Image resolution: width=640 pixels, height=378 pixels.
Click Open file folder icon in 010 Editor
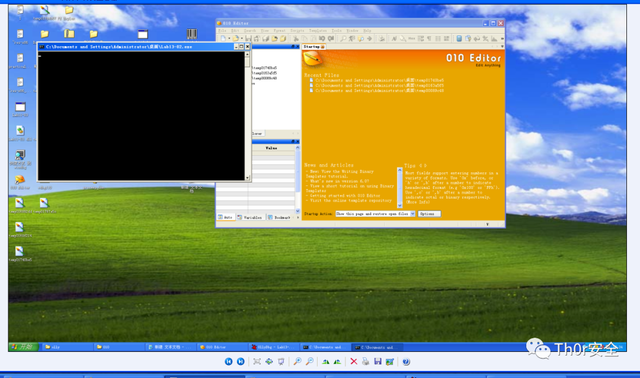(x=236, y=38)
